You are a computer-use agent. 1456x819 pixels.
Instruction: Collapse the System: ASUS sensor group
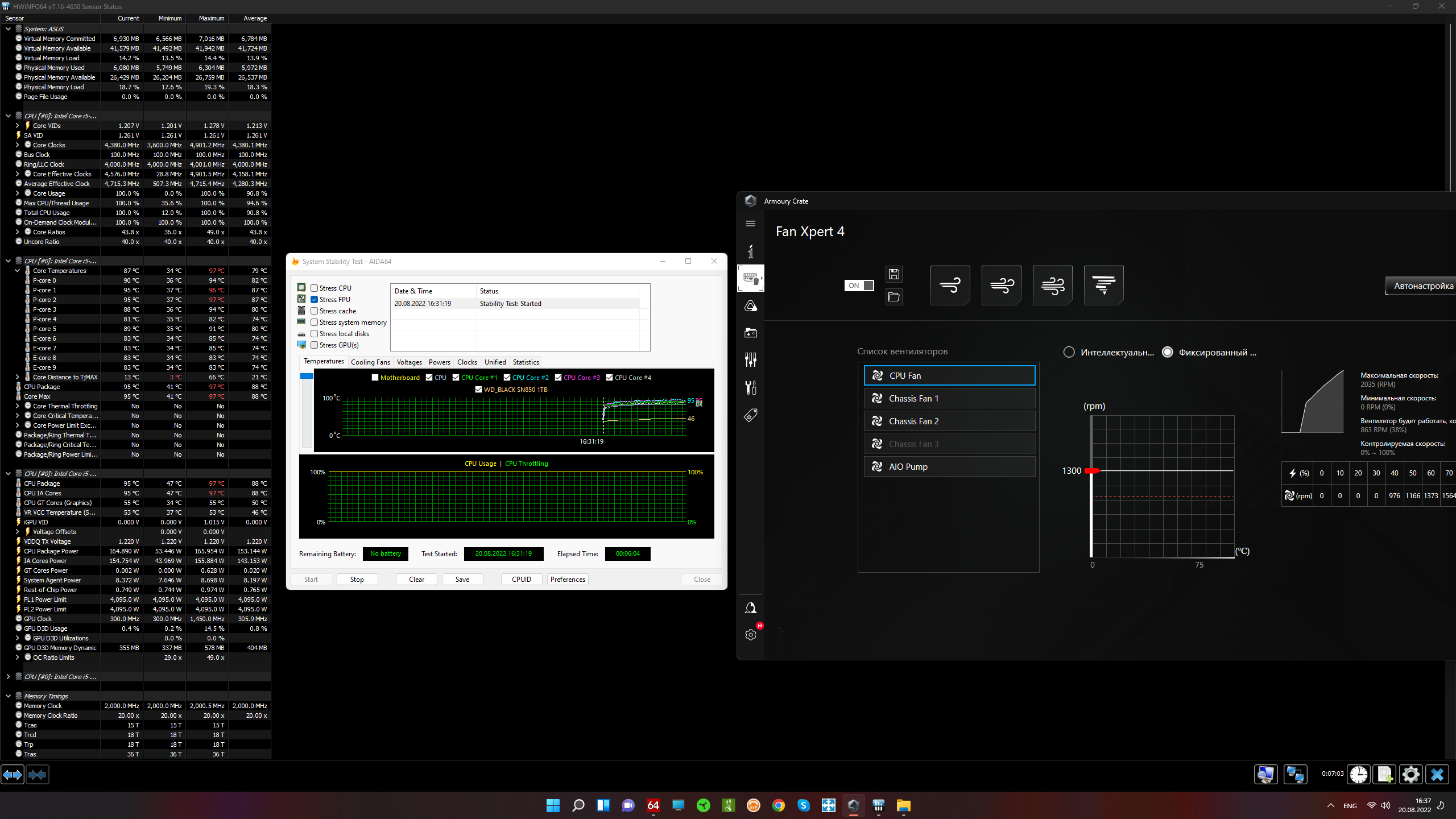[8, 28]
